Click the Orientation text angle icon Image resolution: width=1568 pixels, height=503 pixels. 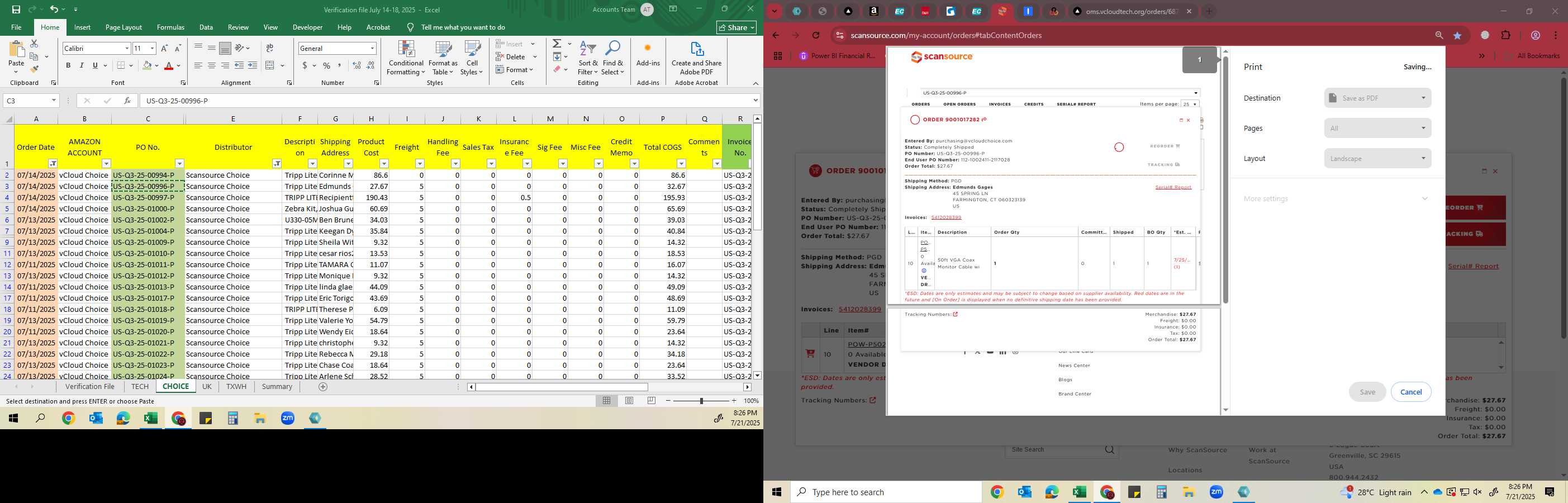[240, 48]
